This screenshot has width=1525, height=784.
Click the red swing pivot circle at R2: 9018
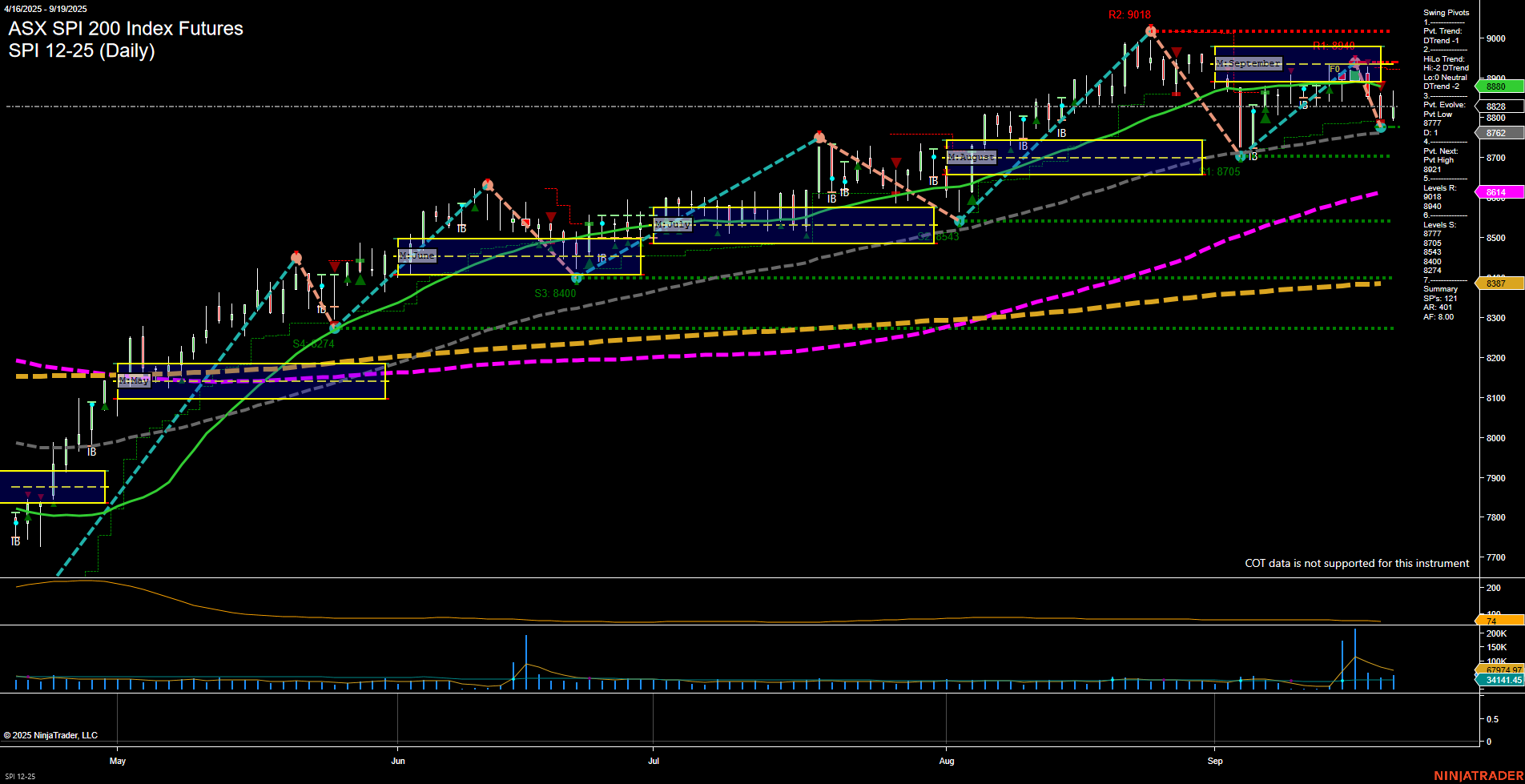pos(1151,30)
